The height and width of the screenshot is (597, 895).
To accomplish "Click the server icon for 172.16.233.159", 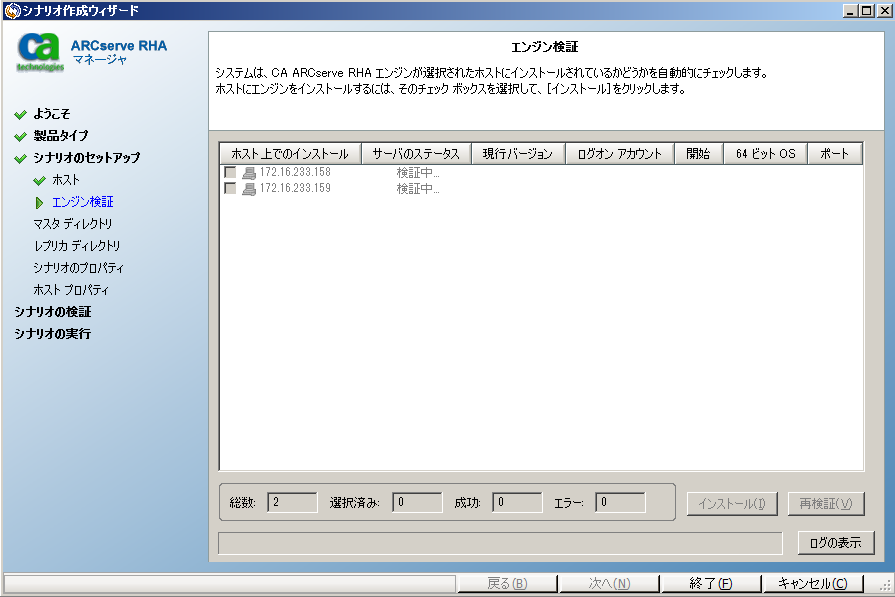I will pyautogui.click(x=249, y=189).
